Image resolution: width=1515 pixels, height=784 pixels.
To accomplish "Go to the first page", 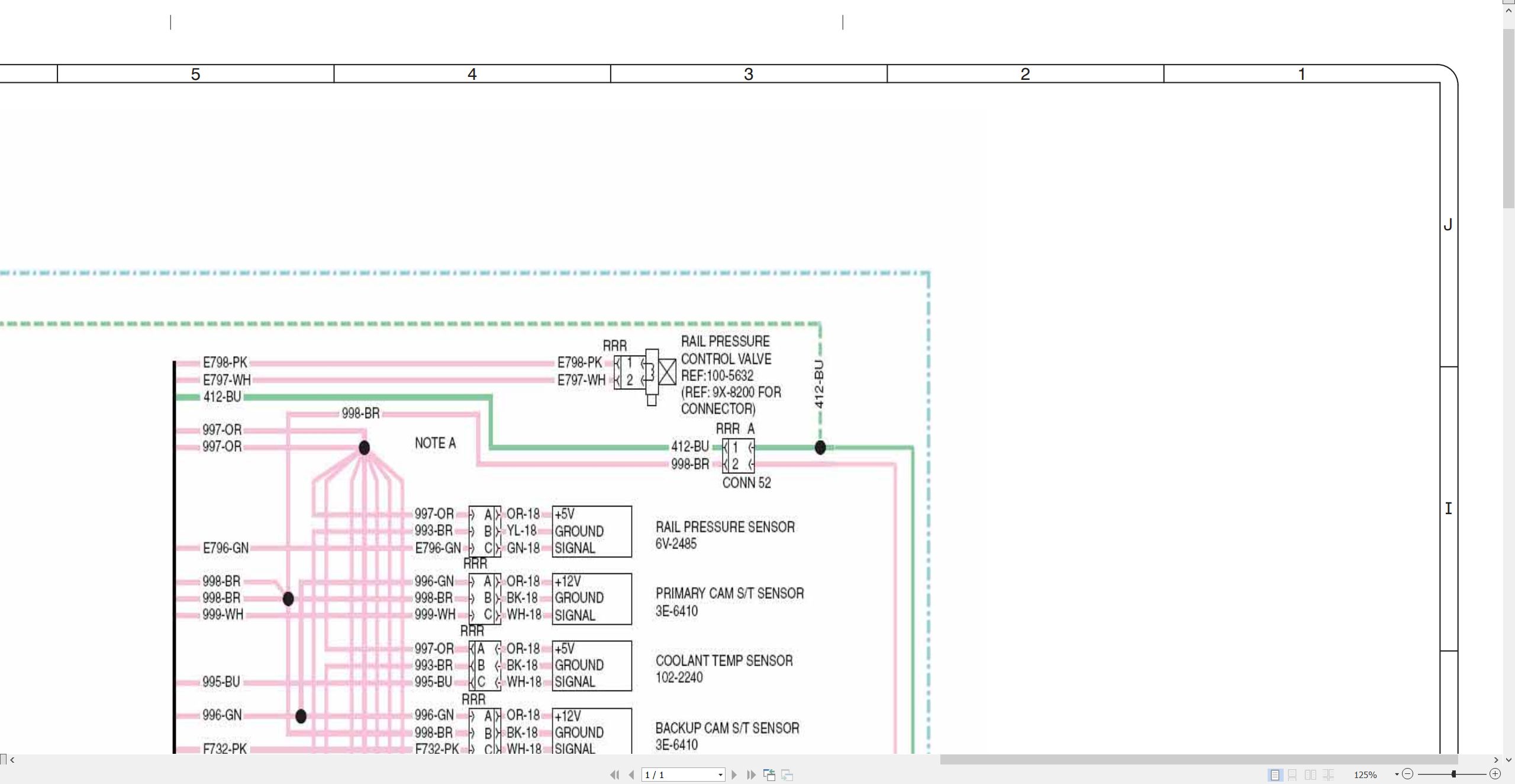I will [x=614, y=775].
